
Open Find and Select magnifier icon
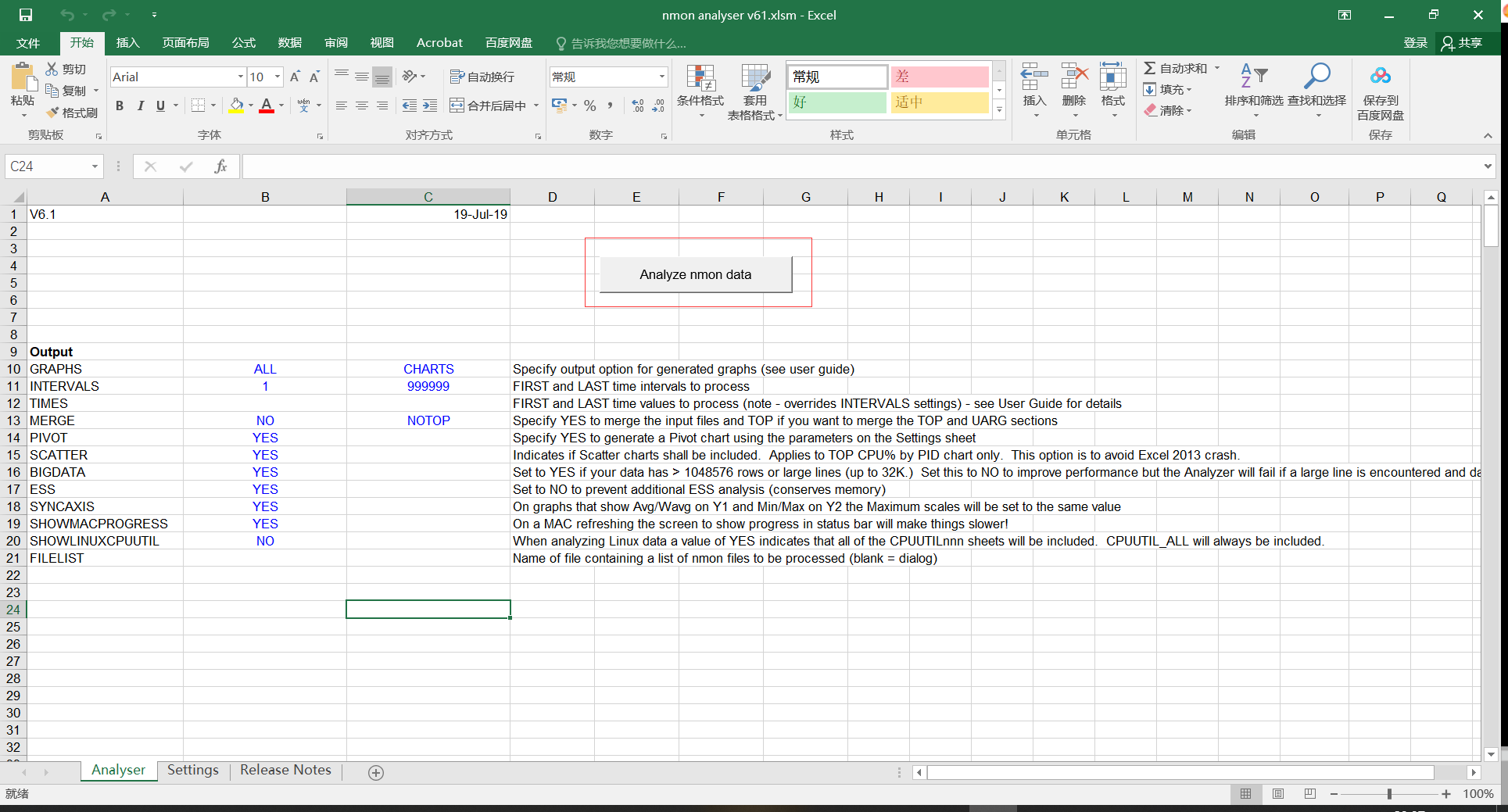(1316, 76)
